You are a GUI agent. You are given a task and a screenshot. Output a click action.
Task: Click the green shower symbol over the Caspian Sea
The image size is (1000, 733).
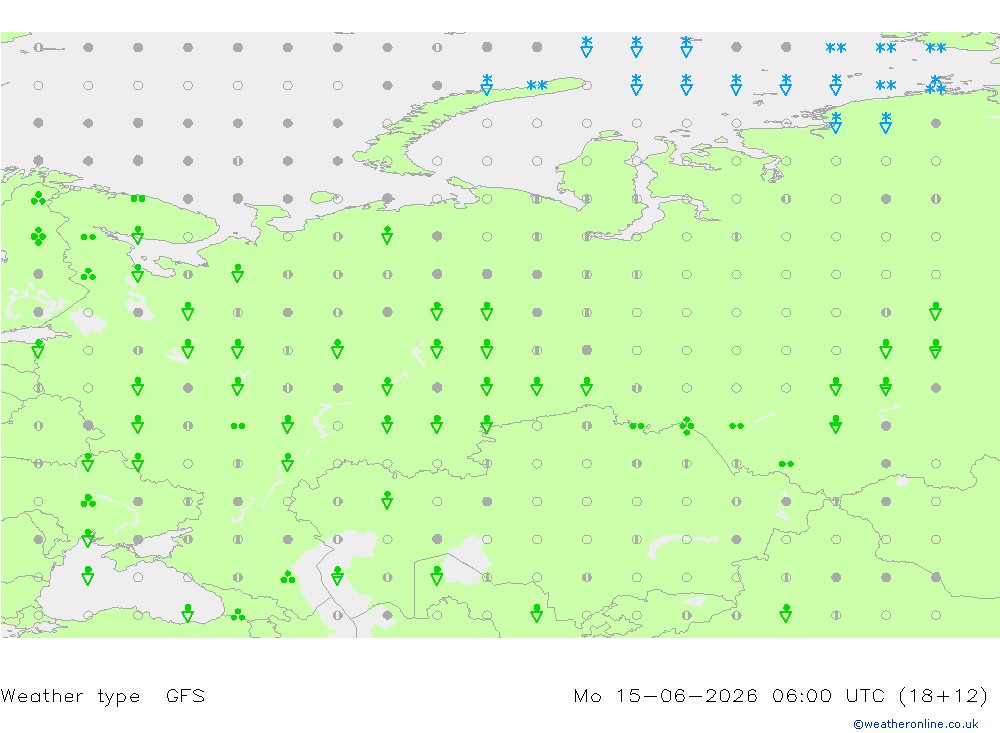coord(337,577)
